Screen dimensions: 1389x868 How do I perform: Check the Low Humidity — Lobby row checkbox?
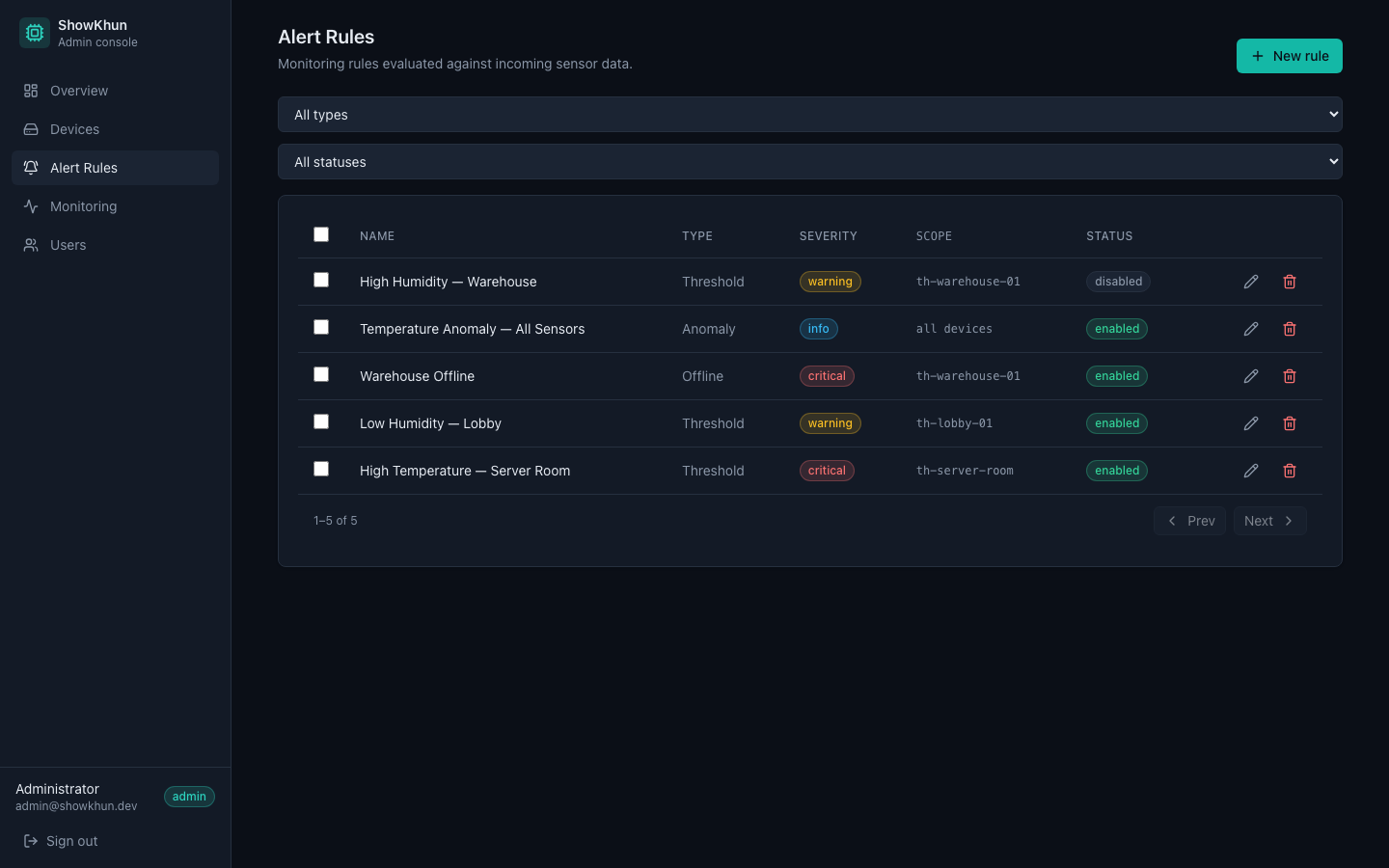pos(321,421)
